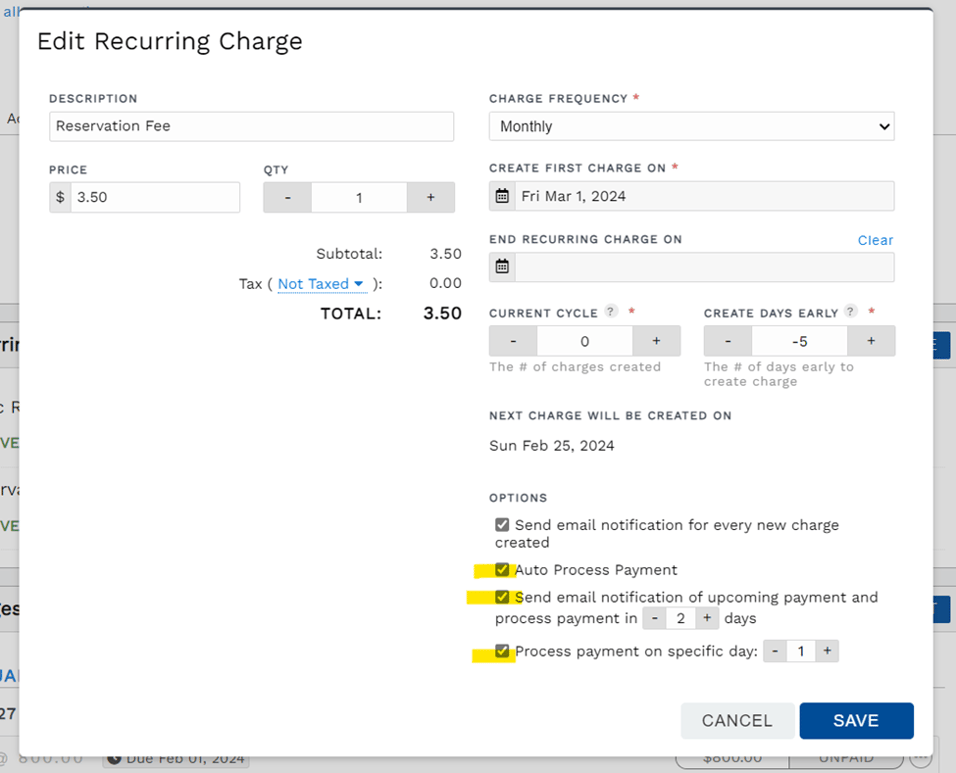The image size is (956, 773).
Task: Click the Create Days Early help icon
Action: [x=849, y=311]
